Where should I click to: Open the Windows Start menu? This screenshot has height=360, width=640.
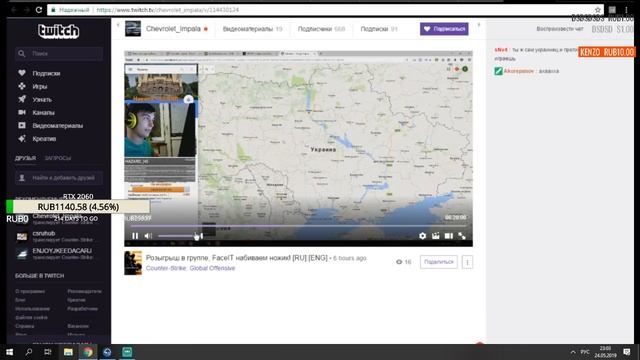9,352
